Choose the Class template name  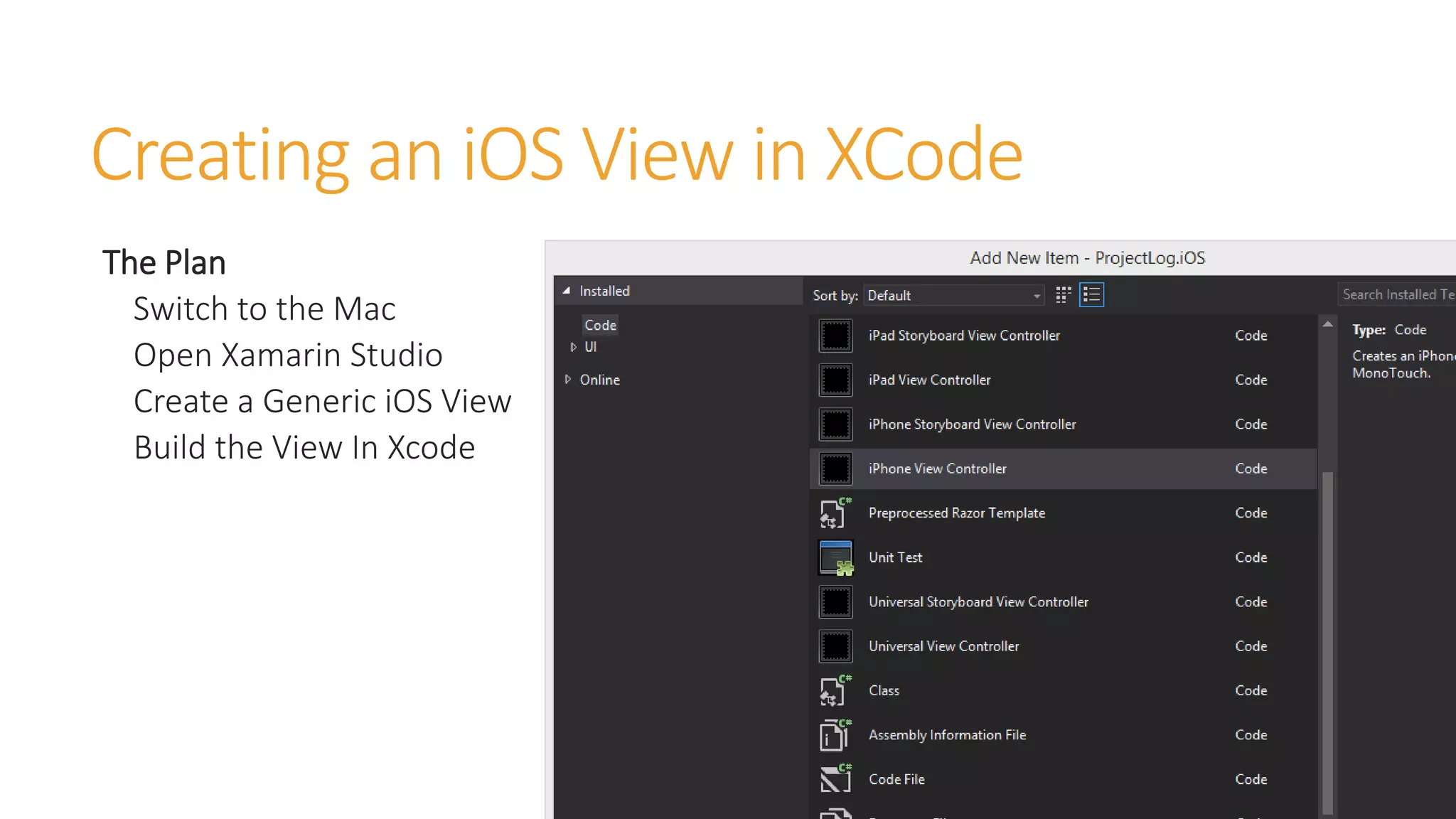click(884, 691)
